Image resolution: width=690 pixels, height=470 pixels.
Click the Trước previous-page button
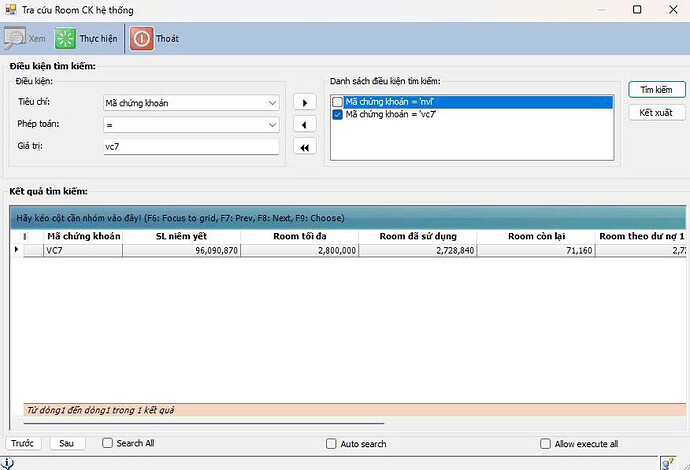coord(23,443)
